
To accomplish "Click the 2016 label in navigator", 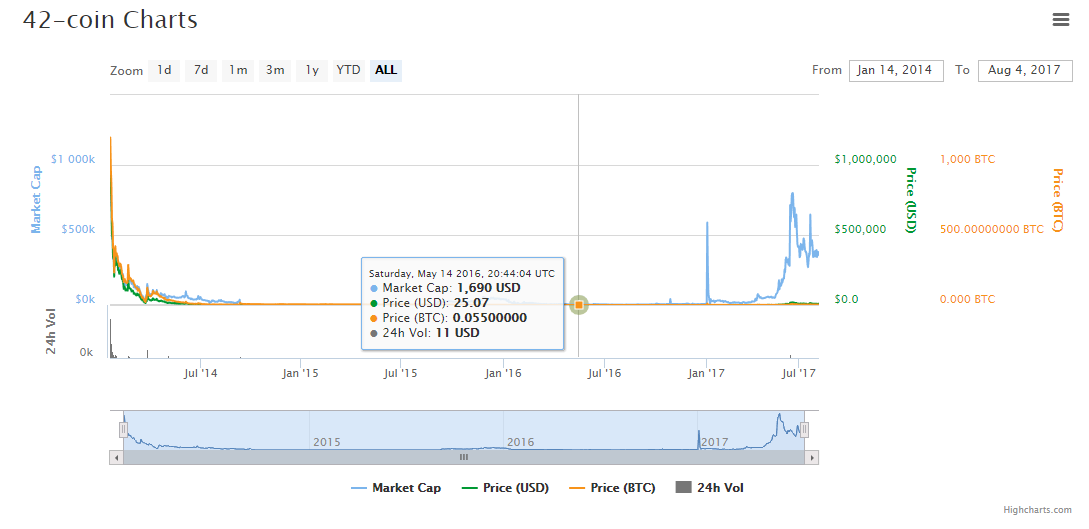I will point(520,442).
